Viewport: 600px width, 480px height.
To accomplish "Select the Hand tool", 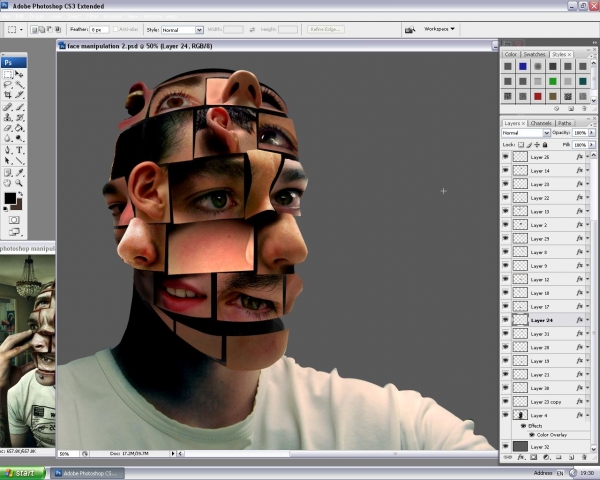I will tap(8, 183).
